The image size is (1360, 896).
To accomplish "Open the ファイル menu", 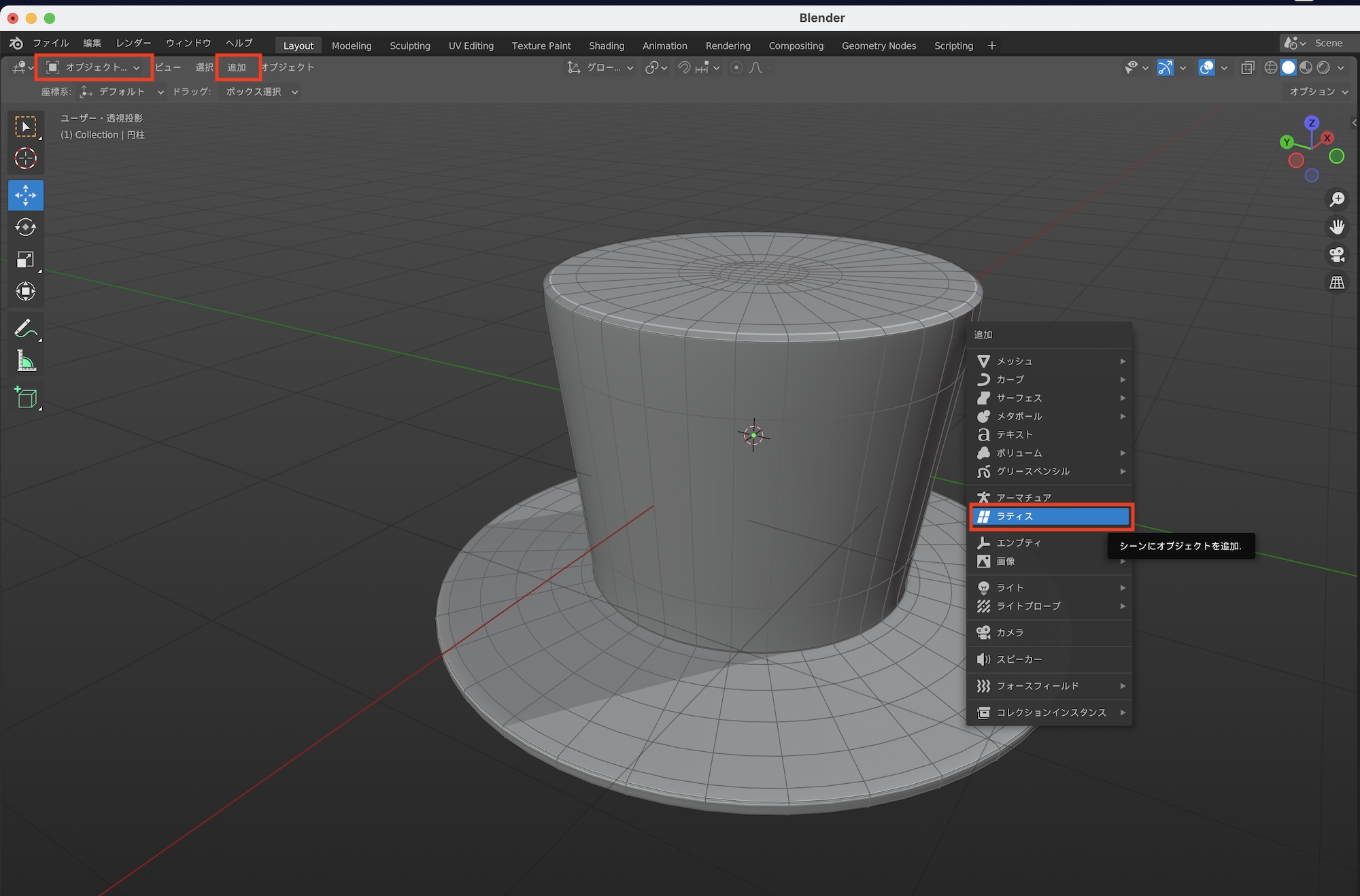I will click(x=51, y=43).
